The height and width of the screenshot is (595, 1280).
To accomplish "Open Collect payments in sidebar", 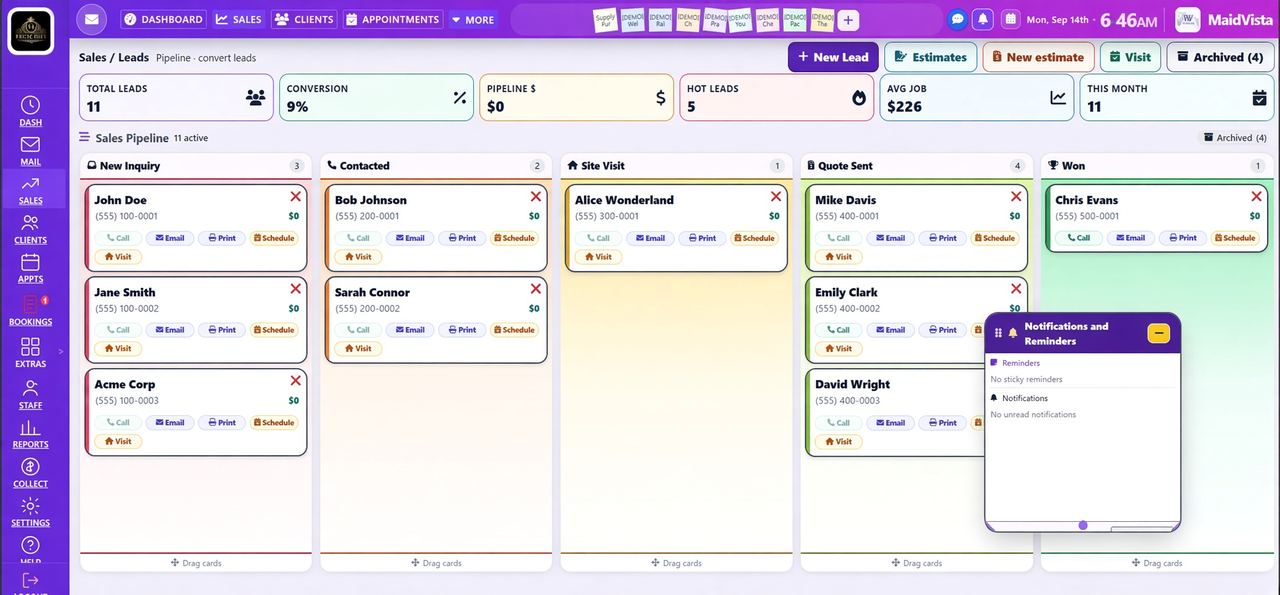I will (30, 472).
